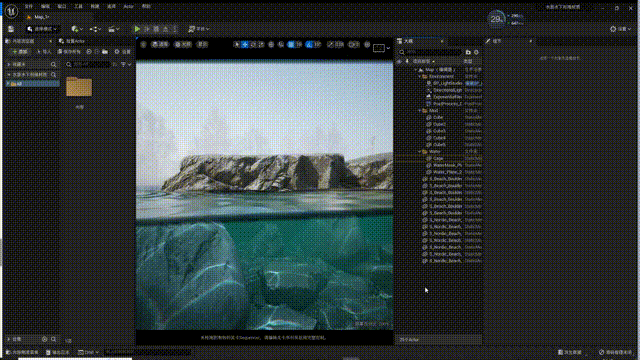Open the second menu bar item
Image resolution: width=640 pixels, height=360 pixels.
tap(45, 7)
